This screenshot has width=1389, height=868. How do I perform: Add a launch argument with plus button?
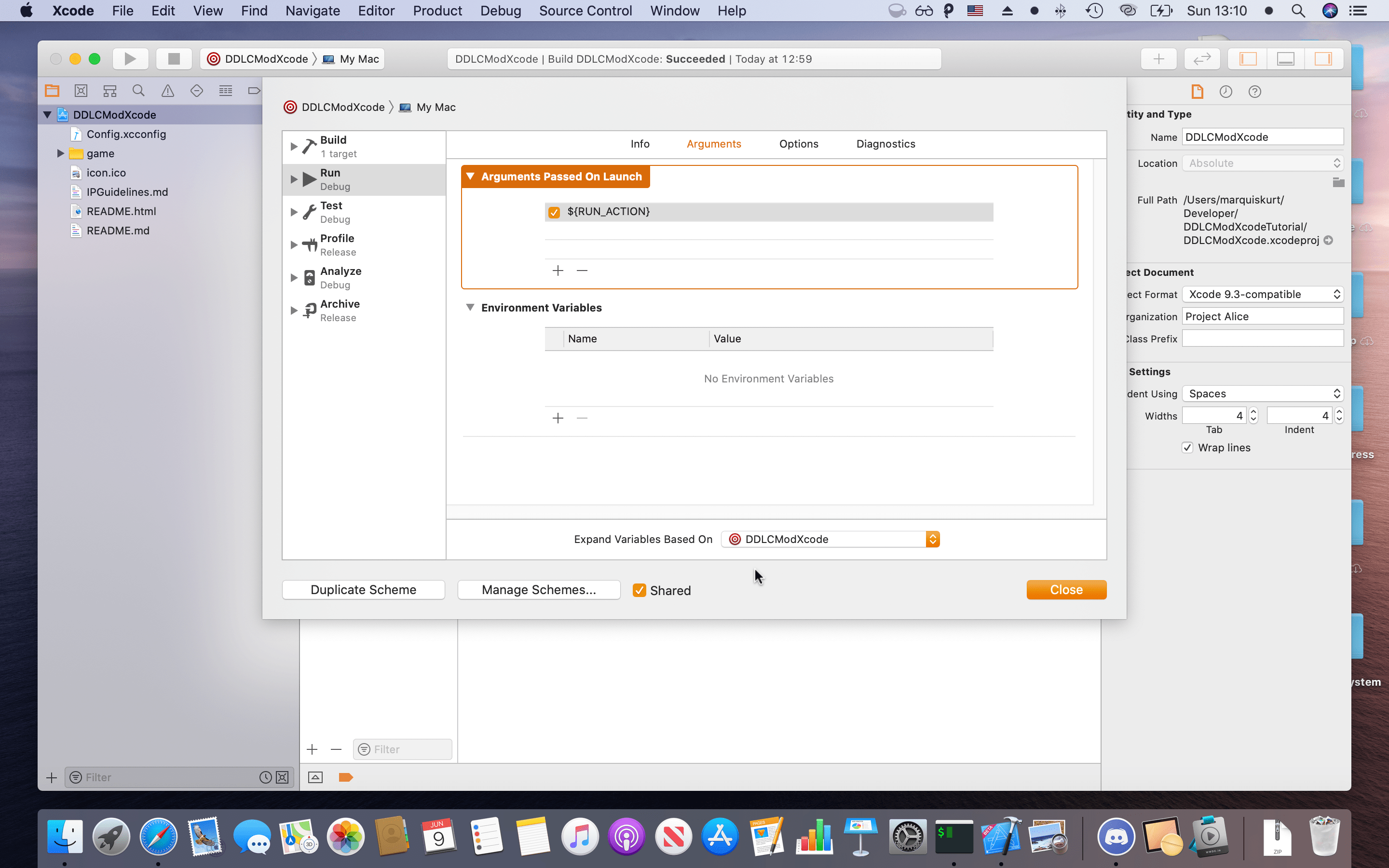click(558, 271)
